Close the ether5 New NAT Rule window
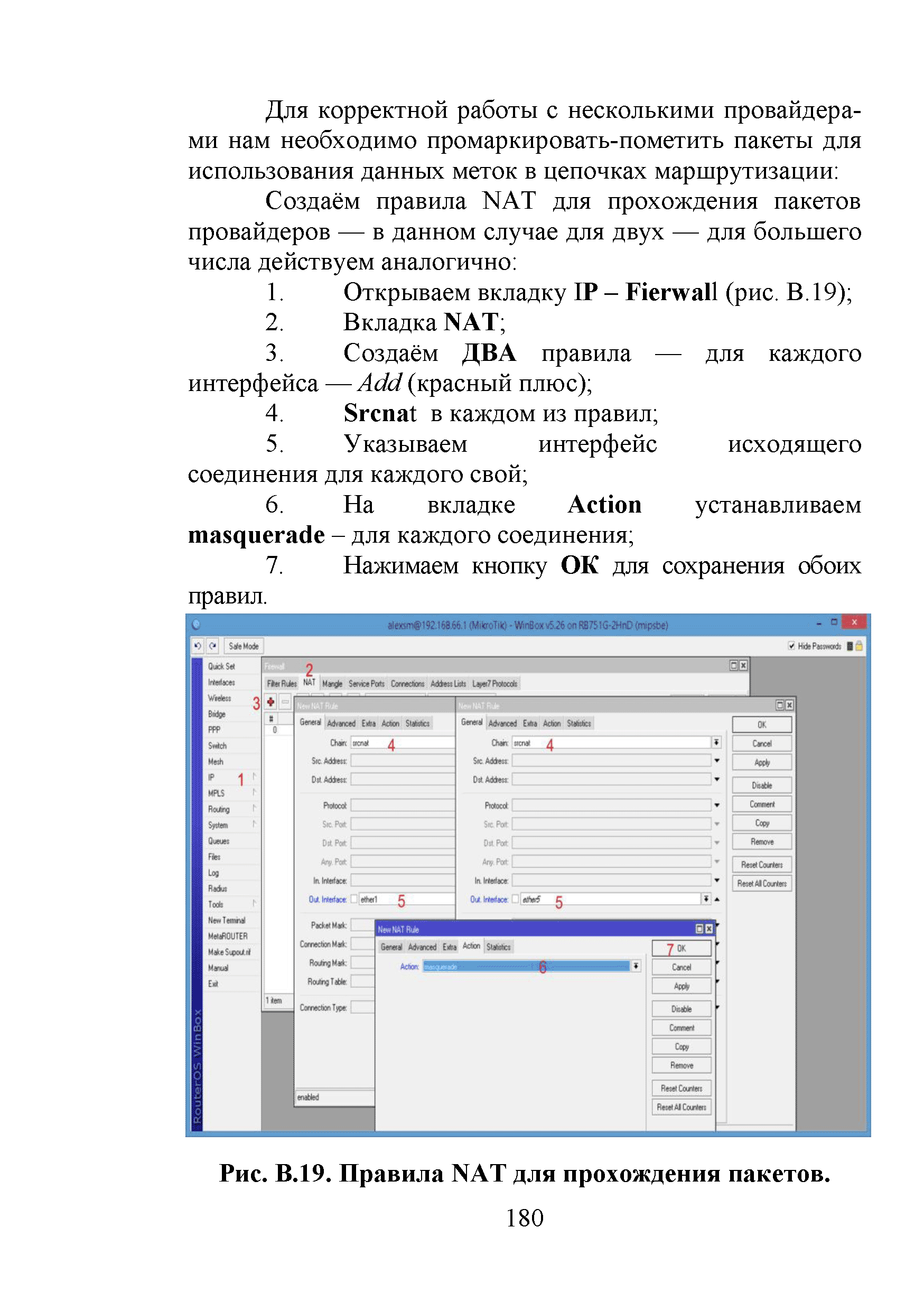The width and height of the screenshot is (924, 1311). (x=789, y=705)
